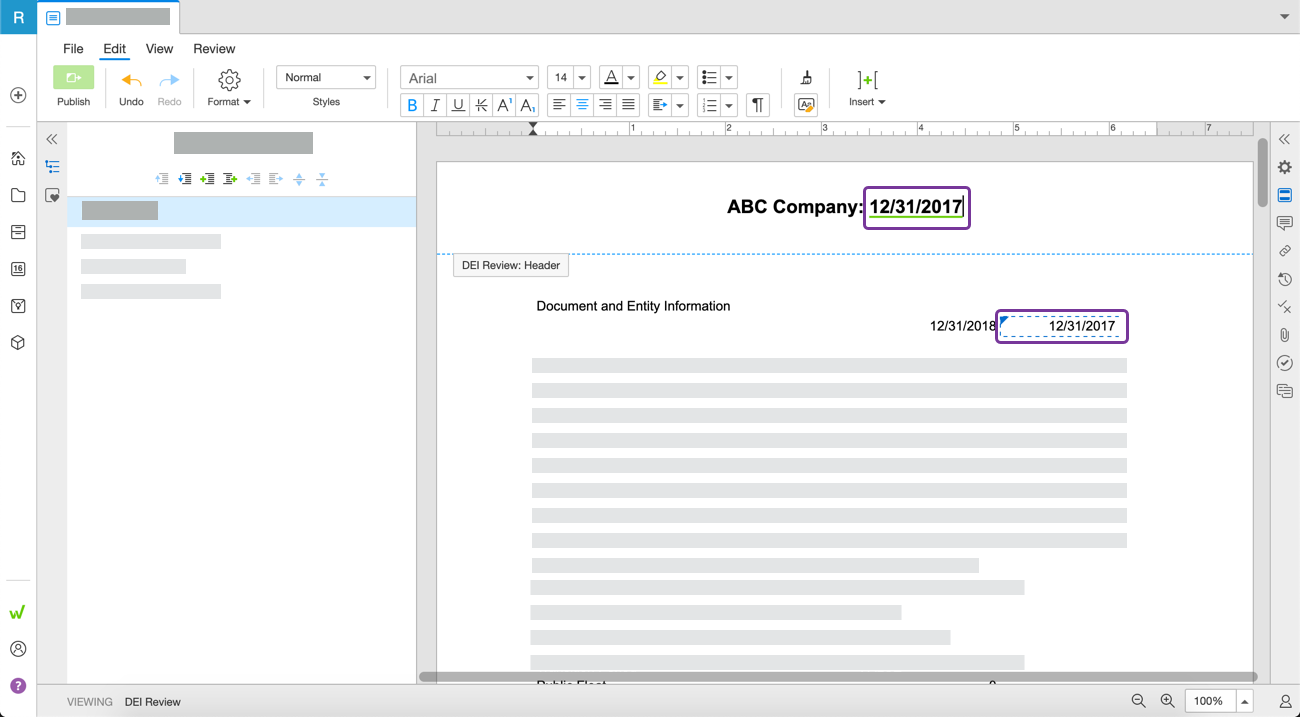Open the comments panel in right sidebar
The height and width of the screenshot is (717, 1300).
coord(1285,223)
